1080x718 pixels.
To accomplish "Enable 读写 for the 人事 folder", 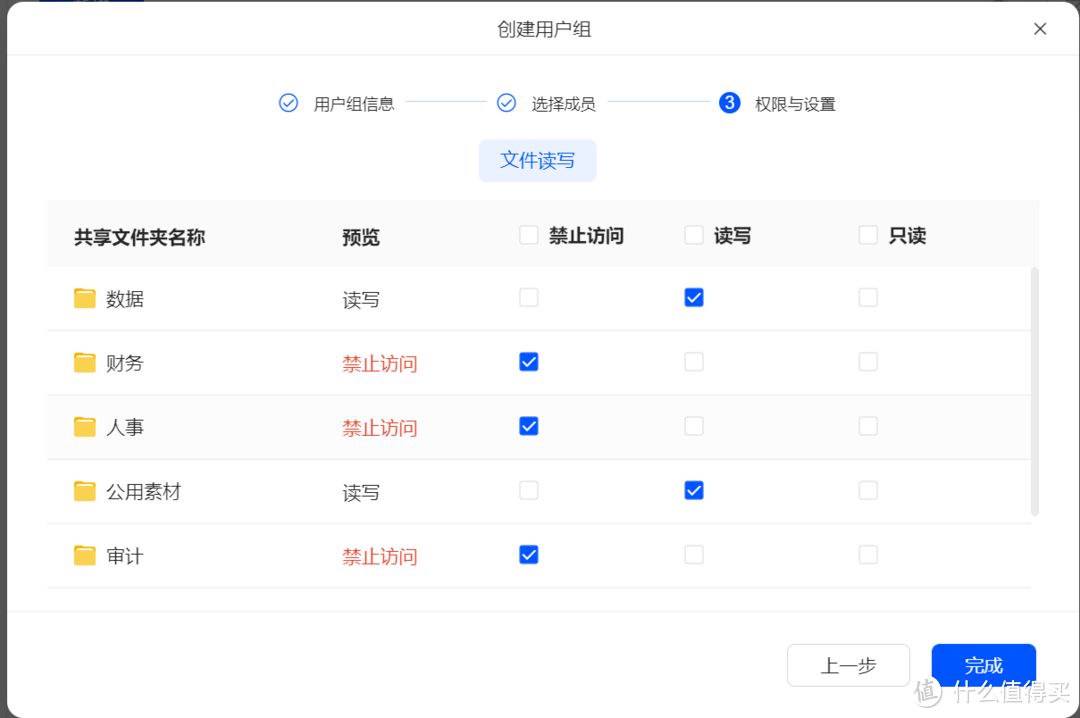I will point(693,426).
